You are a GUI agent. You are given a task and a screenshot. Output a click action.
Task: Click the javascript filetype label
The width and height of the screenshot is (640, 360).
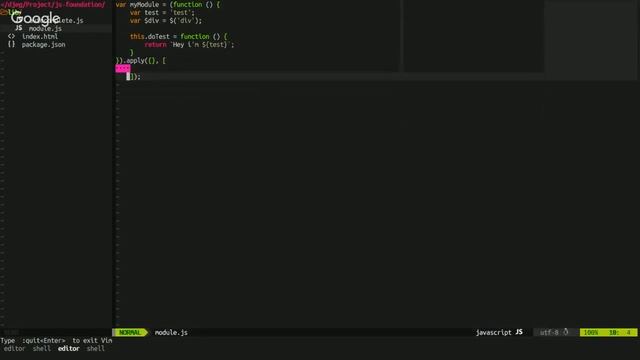493,333
